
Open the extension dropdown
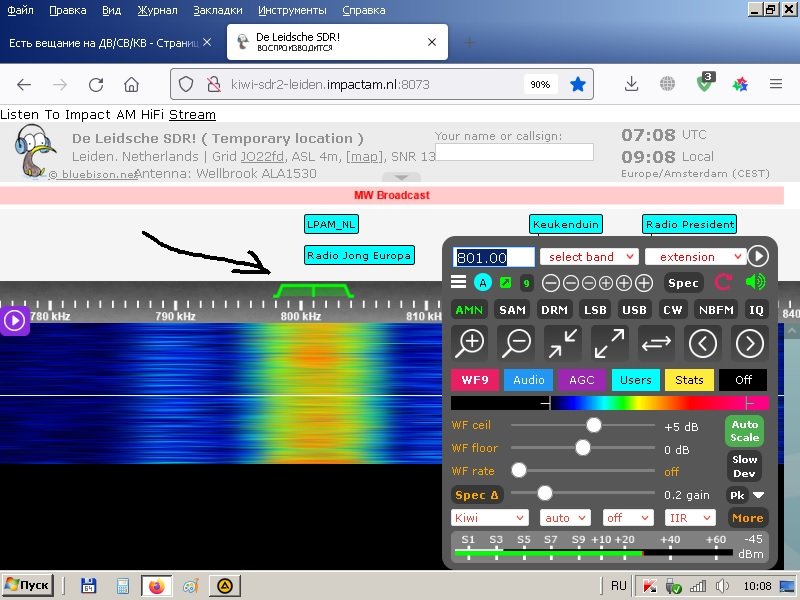tap(694, 257)
